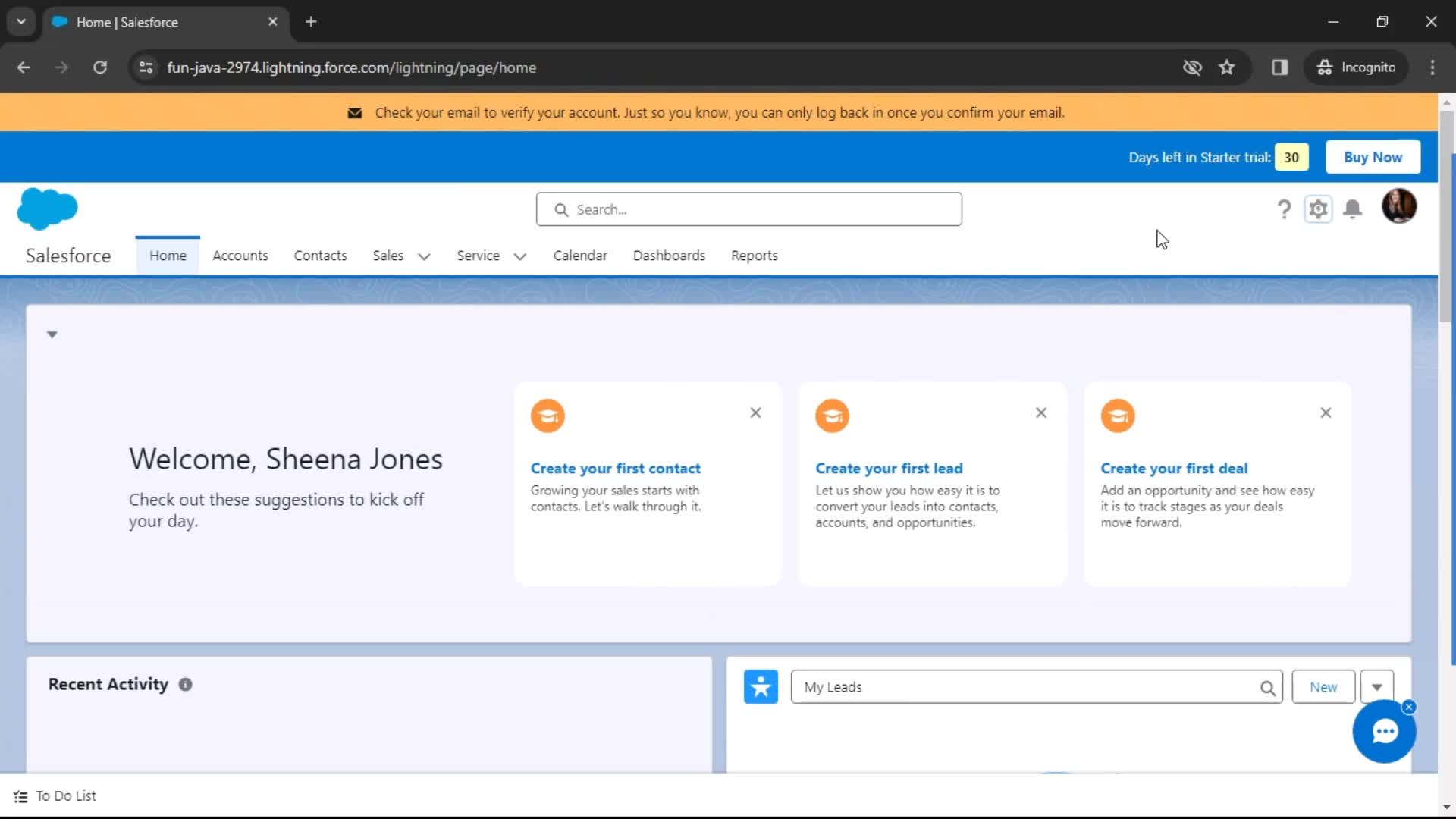
Task: Open the browser side panel icon
Action: 1279,67
